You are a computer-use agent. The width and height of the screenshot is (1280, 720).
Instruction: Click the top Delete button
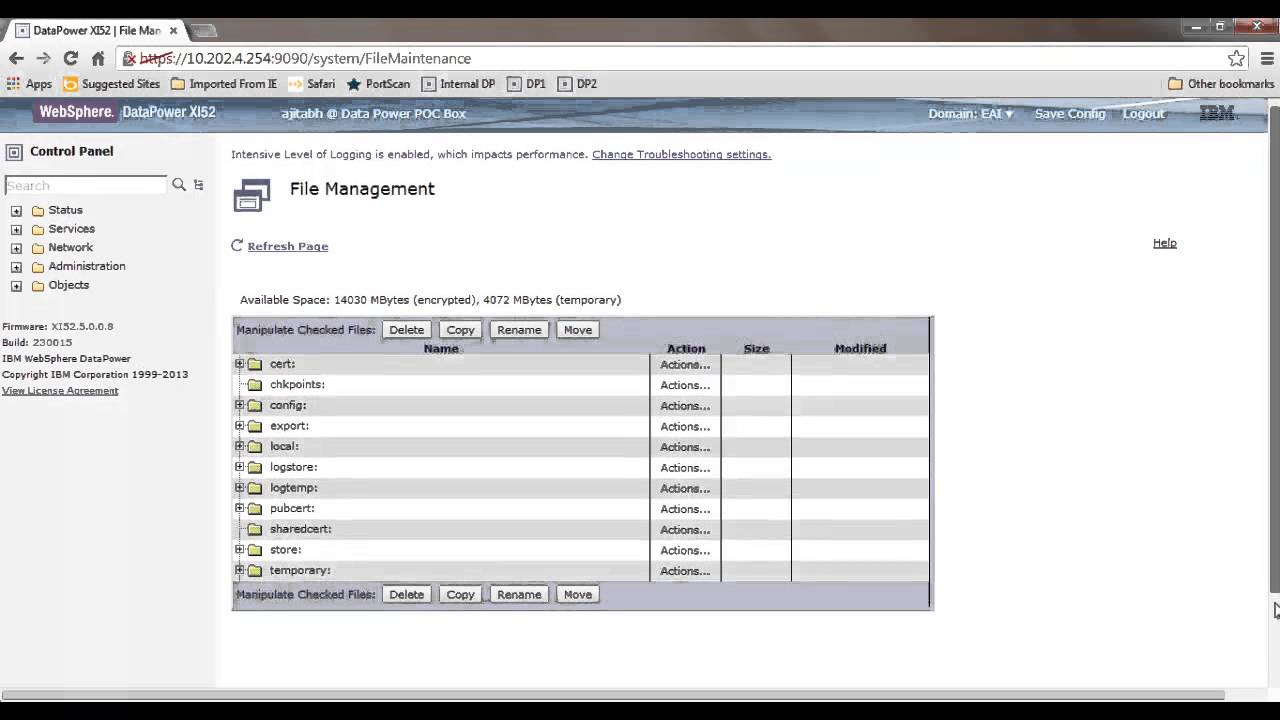[406, 330]
